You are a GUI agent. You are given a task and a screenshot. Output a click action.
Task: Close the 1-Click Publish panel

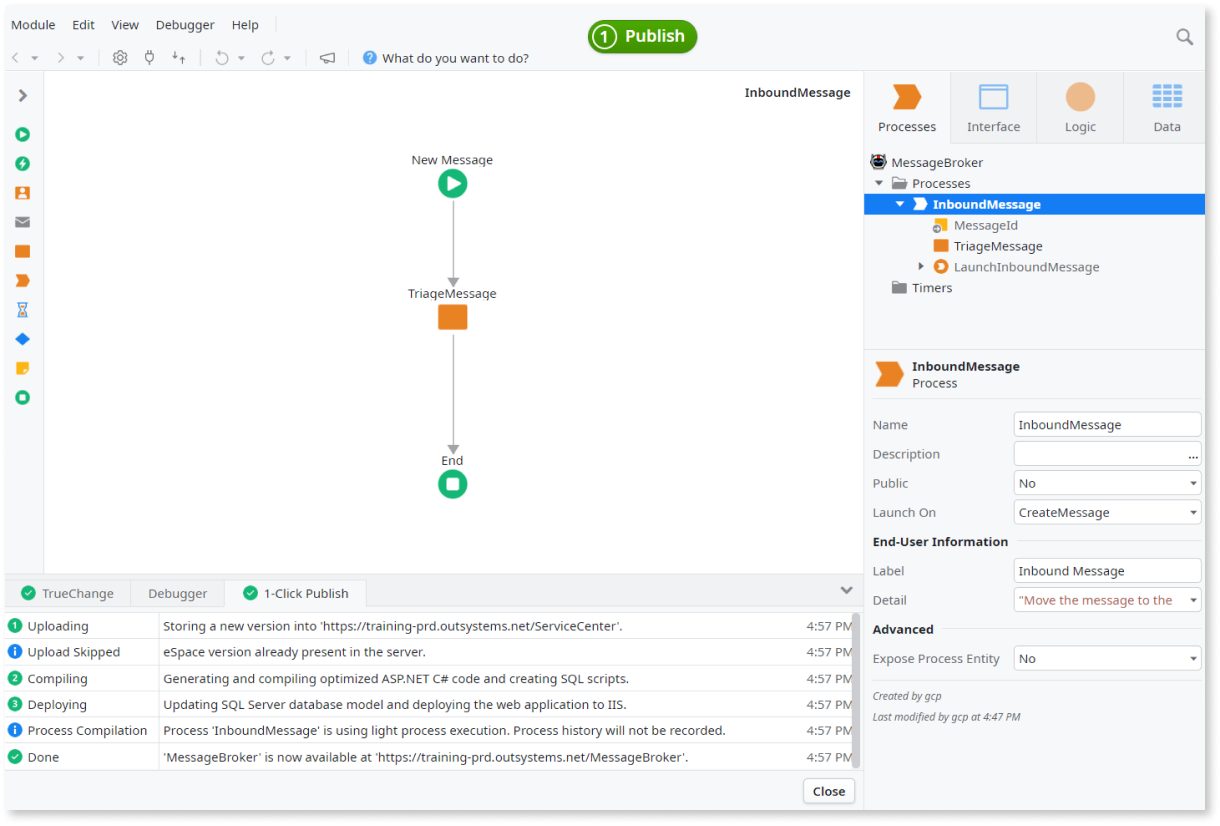pos(828,791)
